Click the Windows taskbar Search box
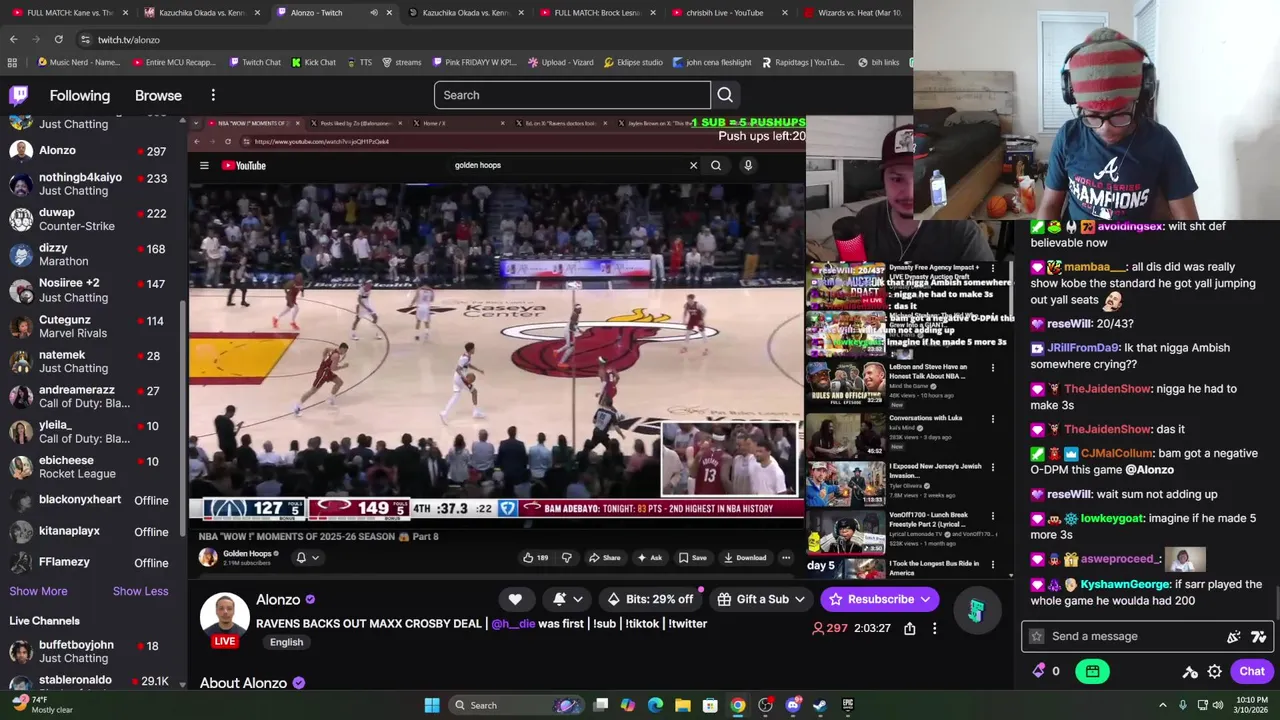This screenshot has height=720, width=1280. pyautogui.click(x=515, y=705)
